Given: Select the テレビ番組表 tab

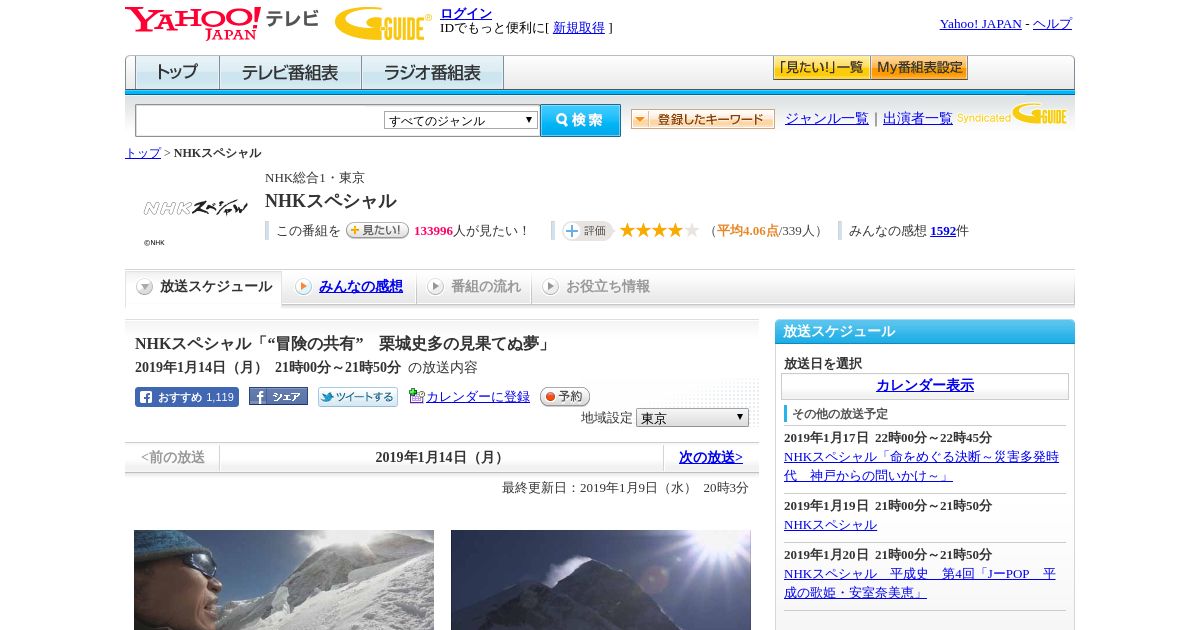Looking at the screenshot, I should (x=290, y=73).
